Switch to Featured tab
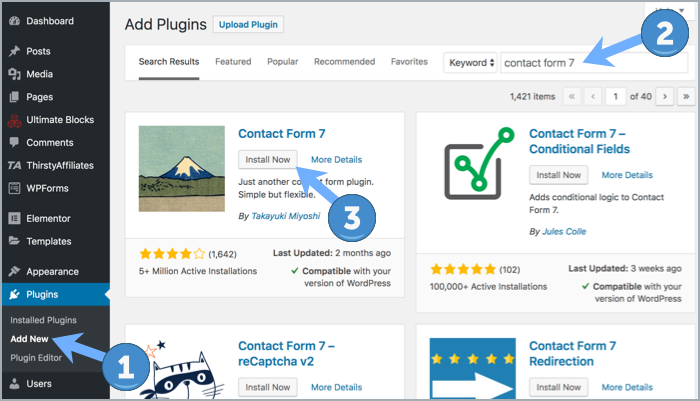This screenshot has height=401, width=700. coord(233,62)
